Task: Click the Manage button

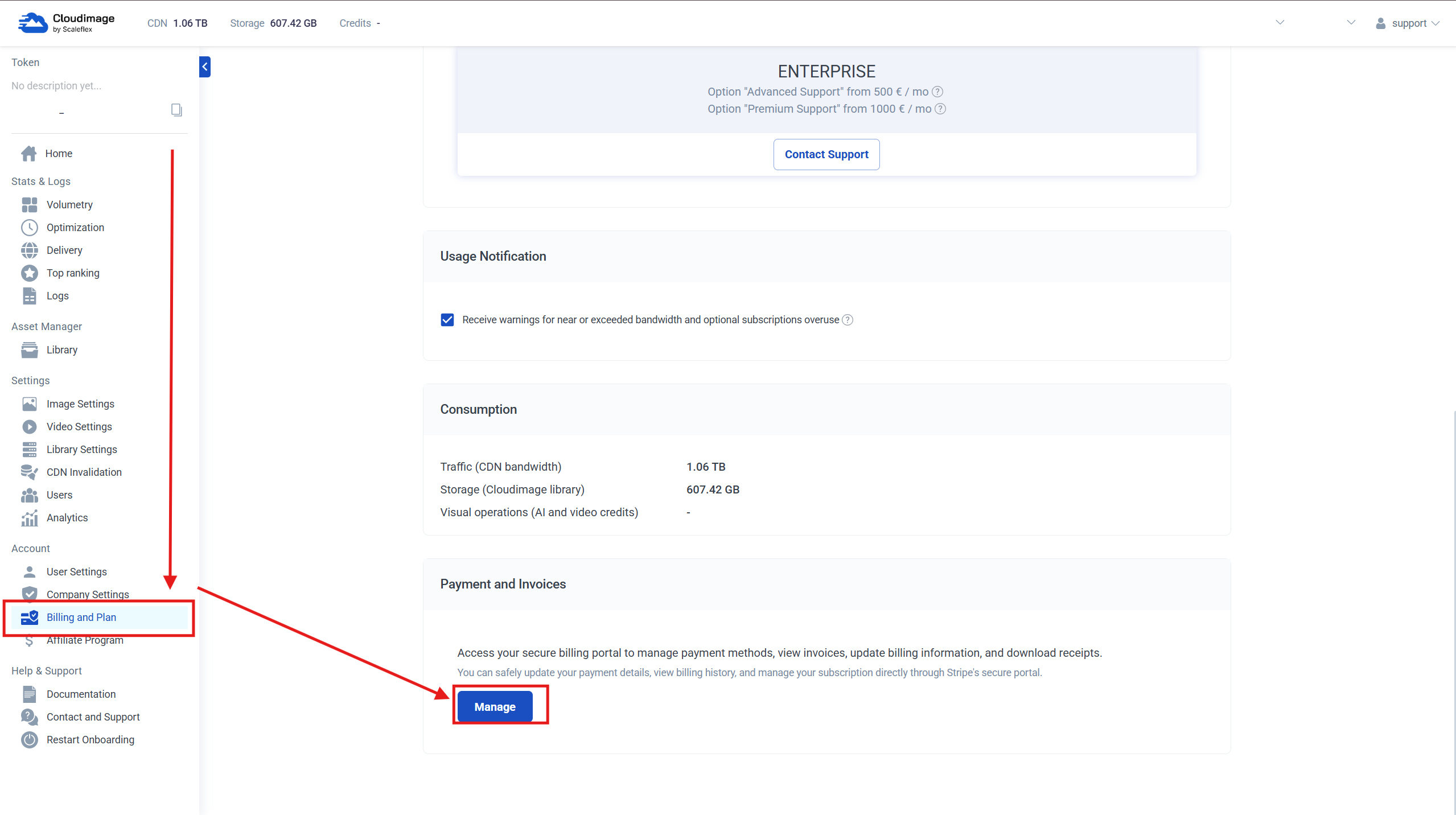Action: pyautogui.click(x=495, y=707)
